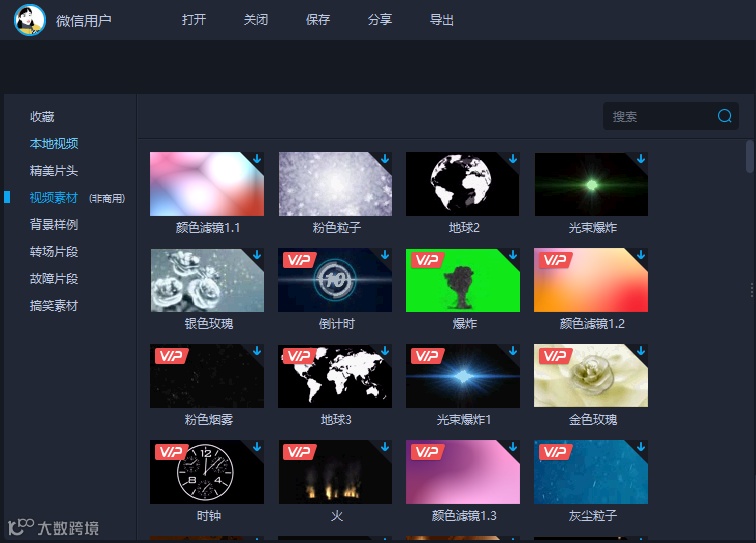Download the 火 clip
This screenshot has height=543, width=756.
pos(385,447)
